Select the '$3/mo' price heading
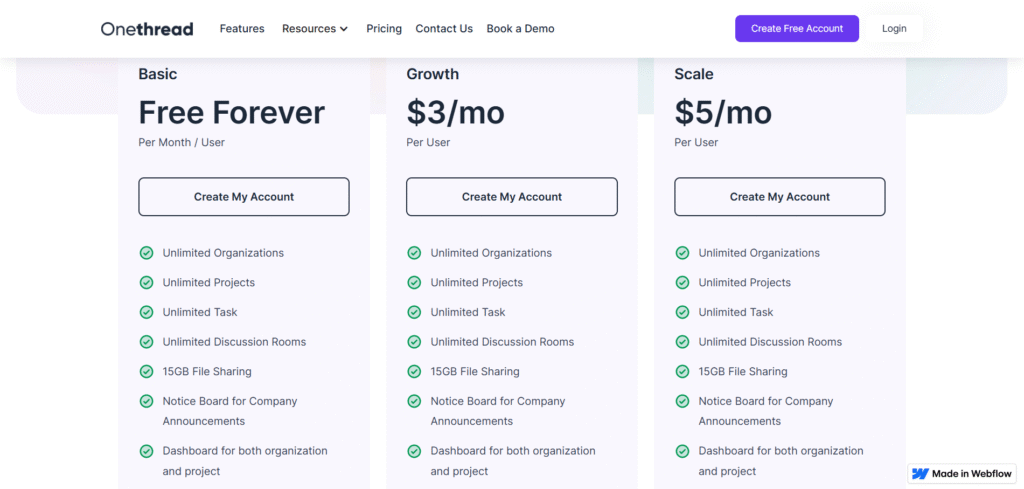This screenshot has height=489, width=1024. pos(455,112)
